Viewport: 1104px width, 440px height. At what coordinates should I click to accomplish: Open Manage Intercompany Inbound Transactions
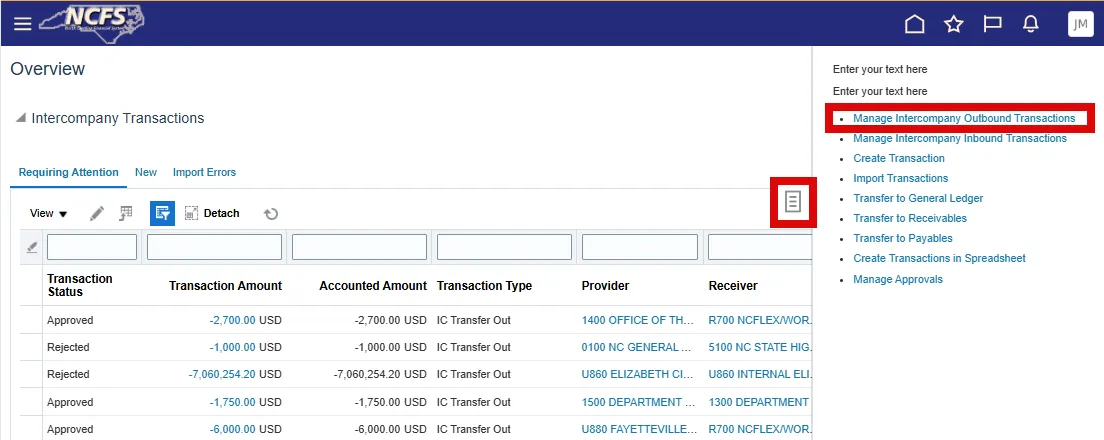tap(960, 138)
